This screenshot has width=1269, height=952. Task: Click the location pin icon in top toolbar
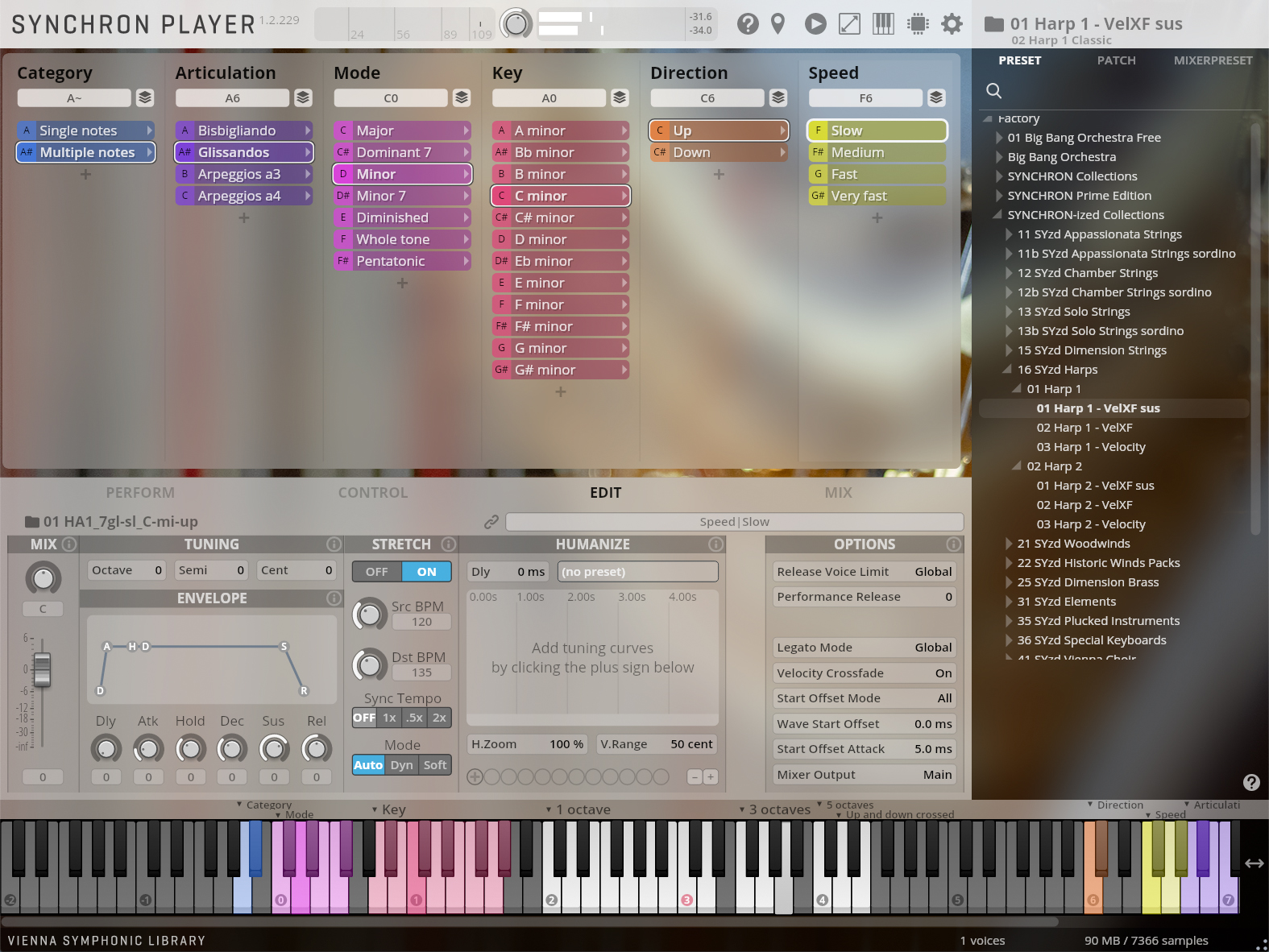(778, 24)
